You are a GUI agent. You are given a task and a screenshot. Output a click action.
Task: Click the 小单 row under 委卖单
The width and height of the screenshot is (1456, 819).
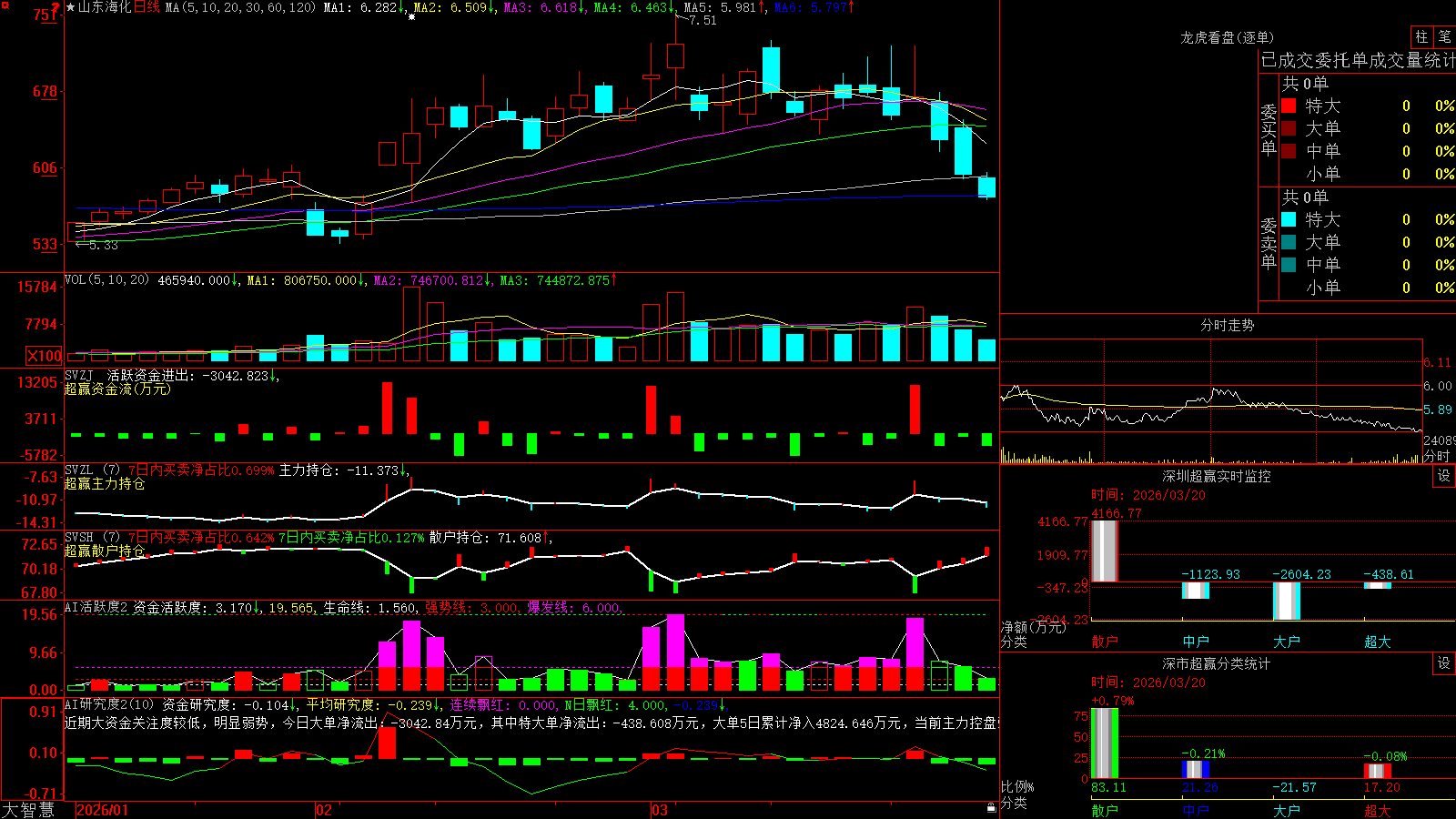[1368, 288]
